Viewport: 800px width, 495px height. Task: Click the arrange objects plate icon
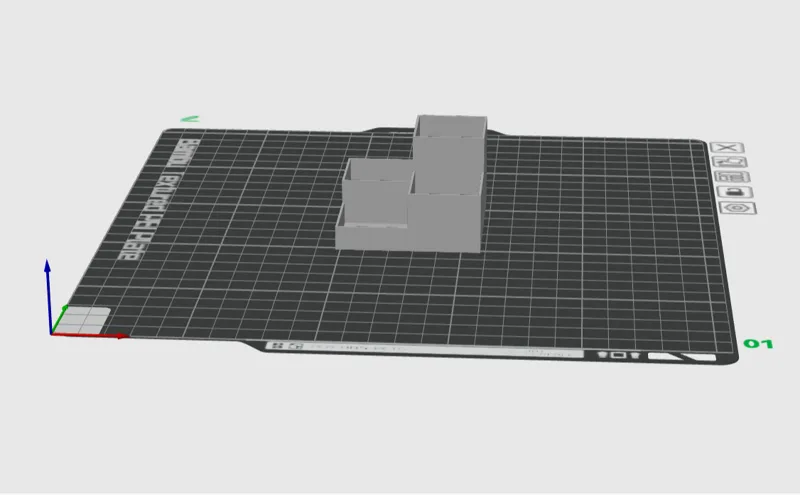click(x=733, y=177)
